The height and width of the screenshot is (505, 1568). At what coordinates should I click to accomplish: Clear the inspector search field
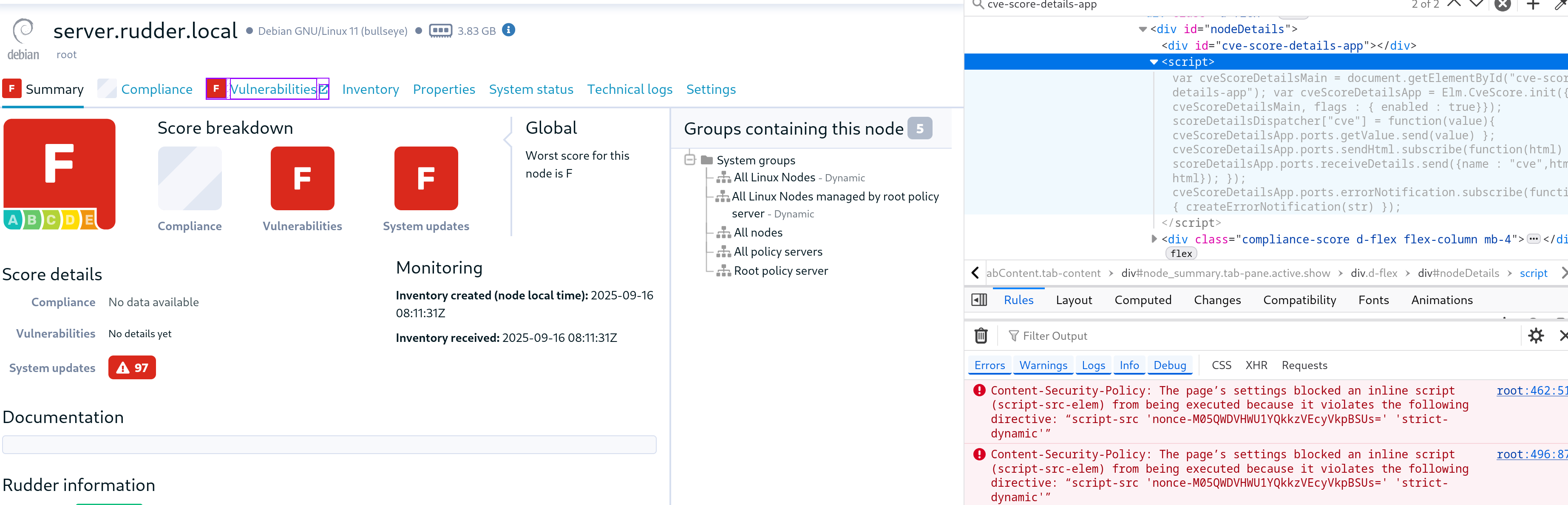[1503, 5]
